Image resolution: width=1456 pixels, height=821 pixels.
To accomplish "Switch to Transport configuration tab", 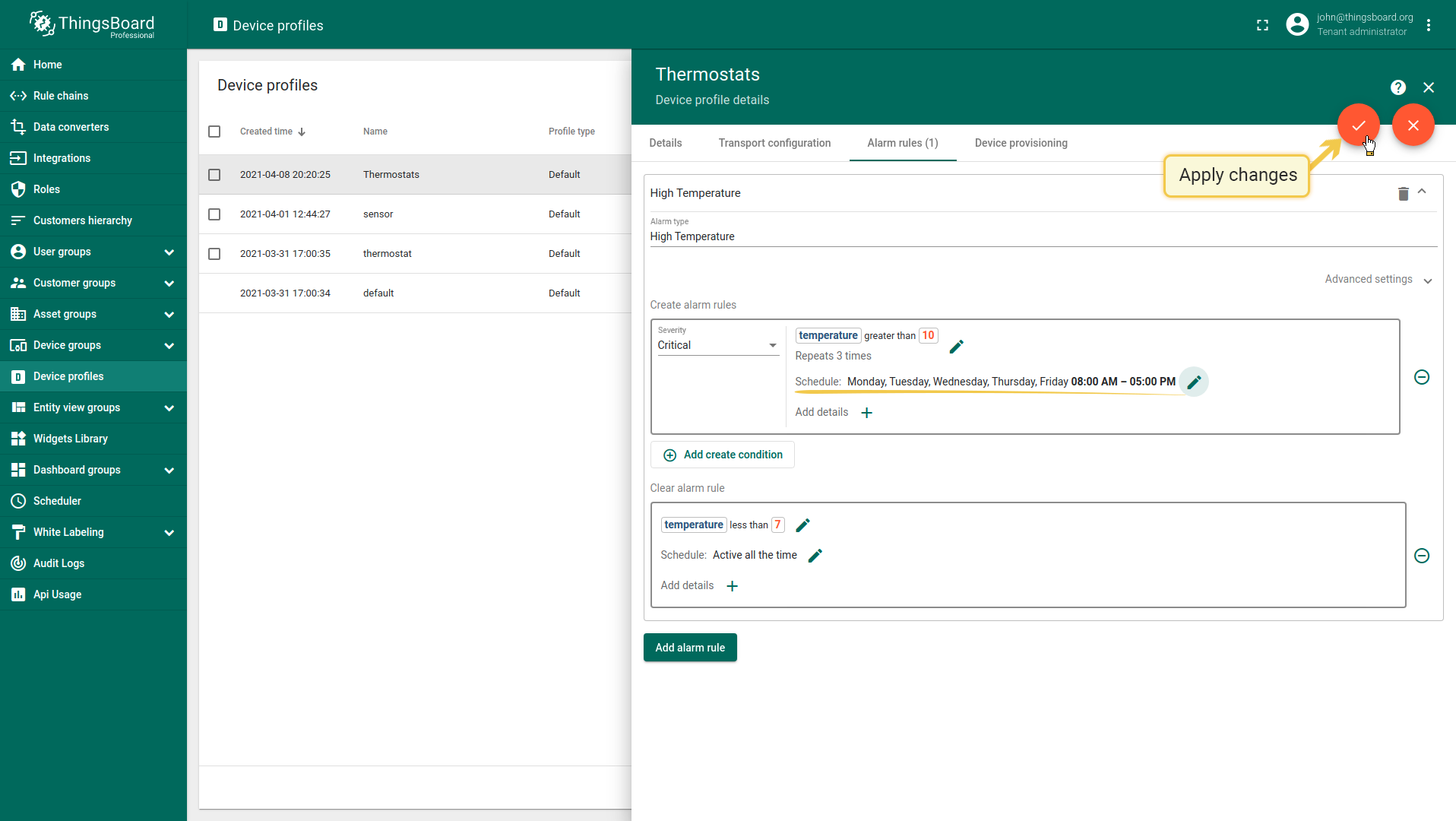I will [774, 143].
